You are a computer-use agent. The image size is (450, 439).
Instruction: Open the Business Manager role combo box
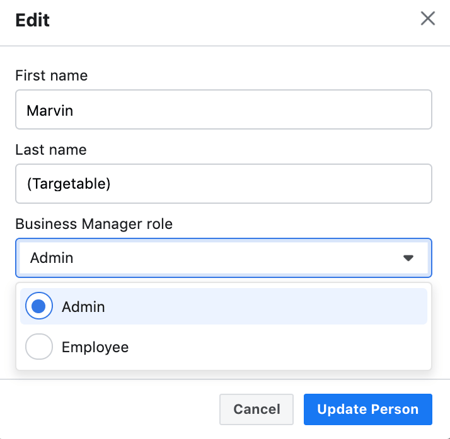coord(224,258)
